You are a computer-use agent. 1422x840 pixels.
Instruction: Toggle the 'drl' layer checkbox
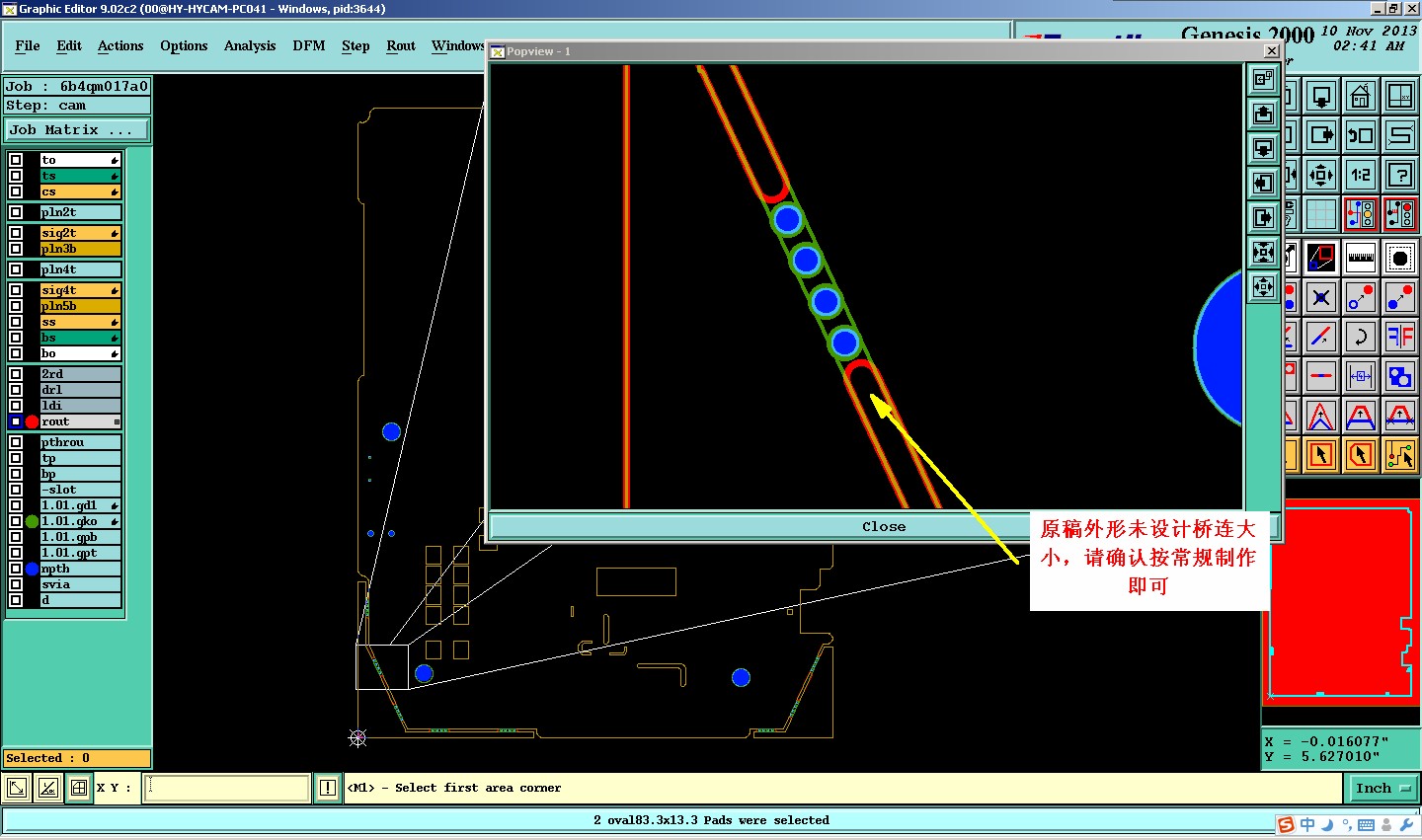tap(16, 390)
